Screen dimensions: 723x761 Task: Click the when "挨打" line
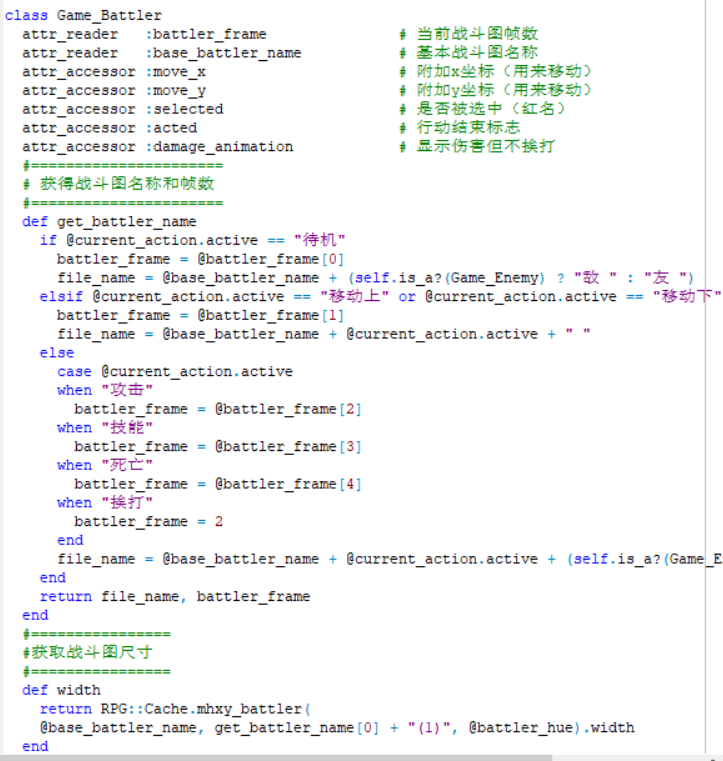coord(105,502)
